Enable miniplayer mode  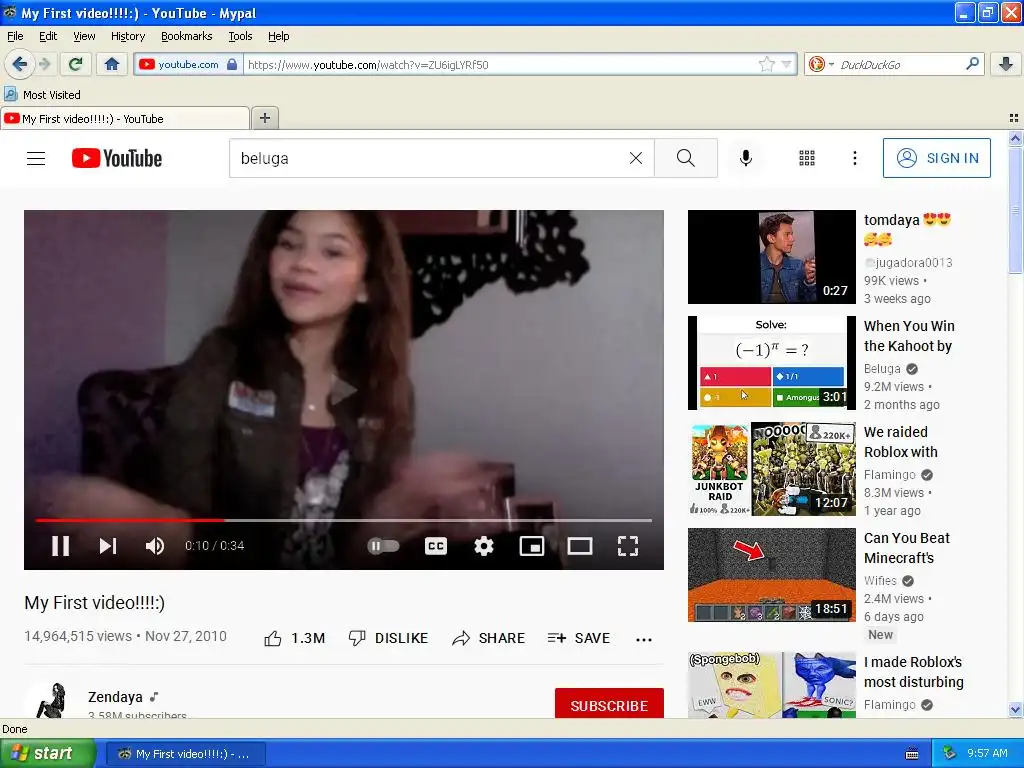pyautogui.click(x=532, y=545)
